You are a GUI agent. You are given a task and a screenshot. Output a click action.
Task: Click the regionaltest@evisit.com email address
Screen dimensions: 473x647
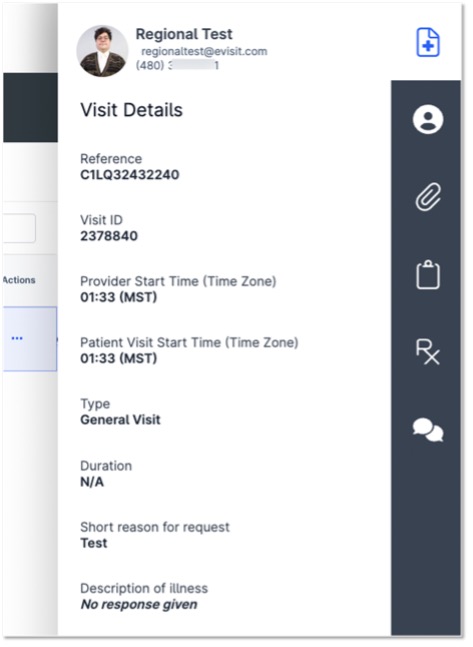[x=204, y=51]
